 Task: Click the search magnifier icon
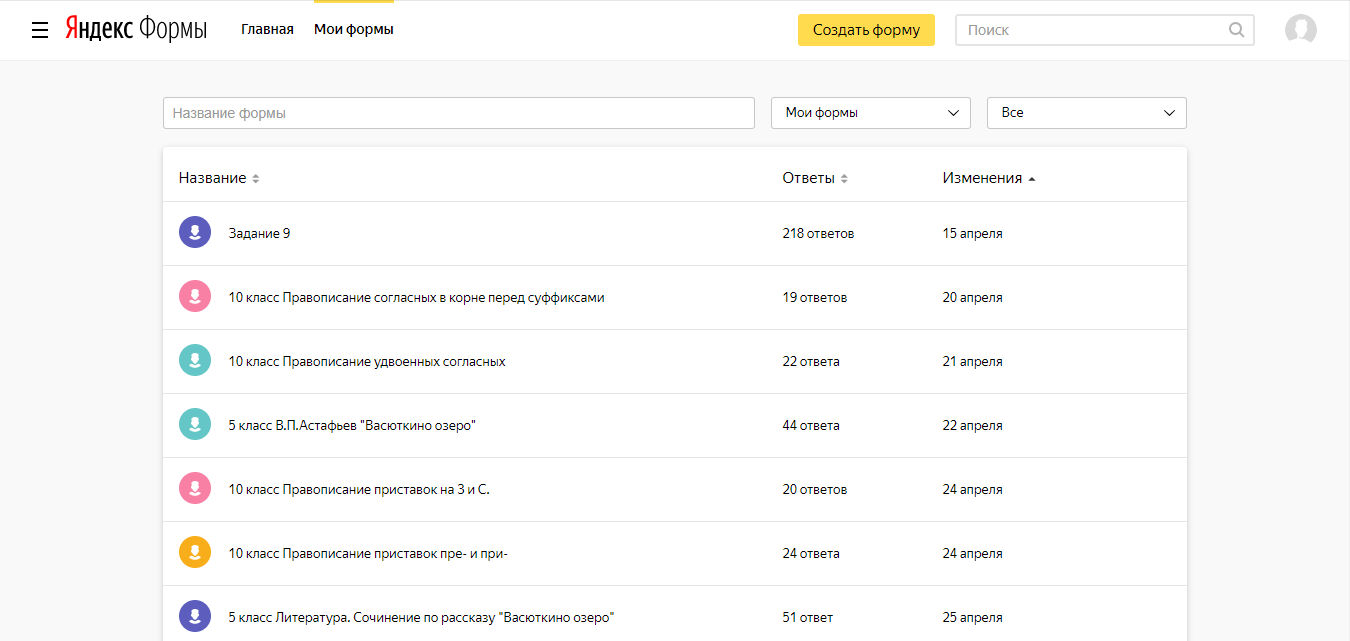(x=1236, y=30)
